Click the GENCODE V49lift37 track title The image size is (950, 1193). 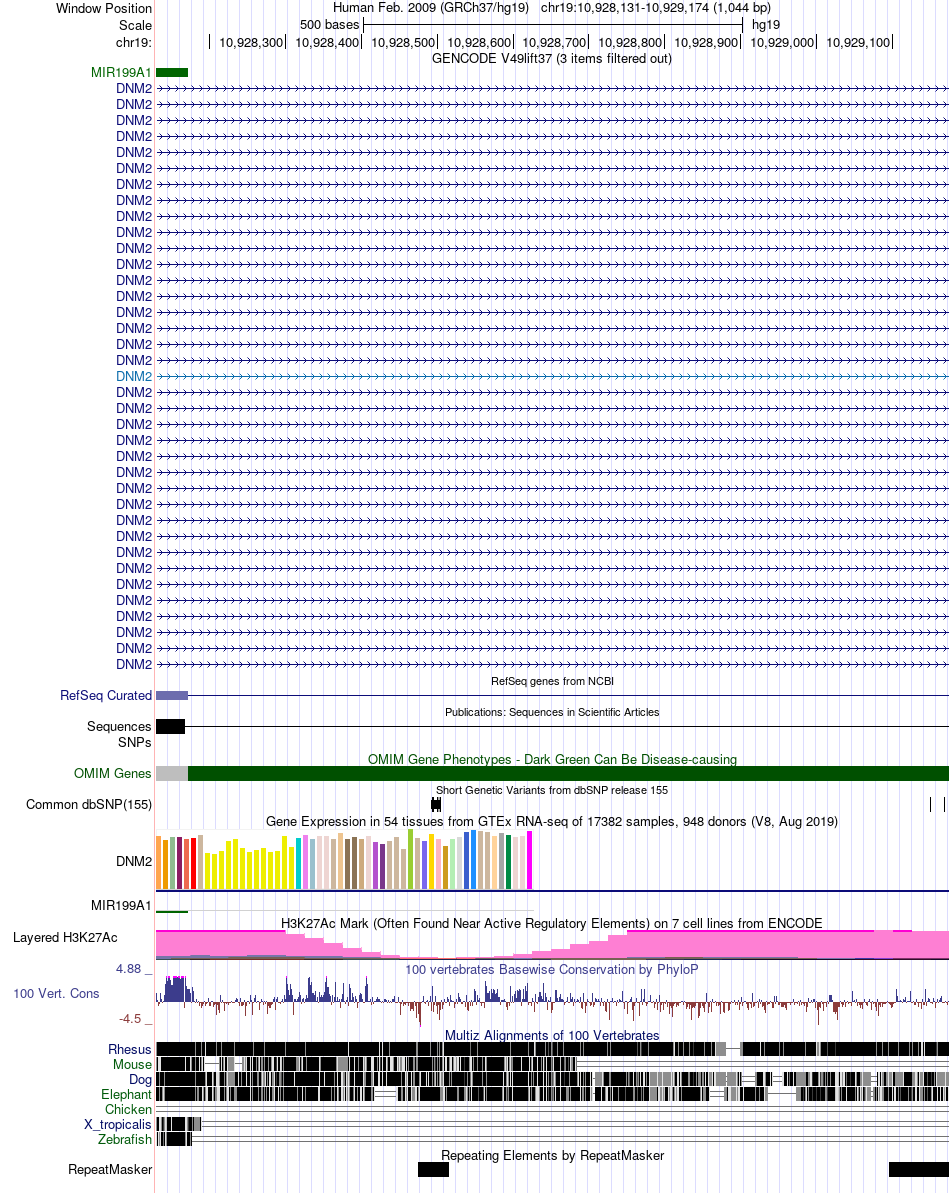552,59
